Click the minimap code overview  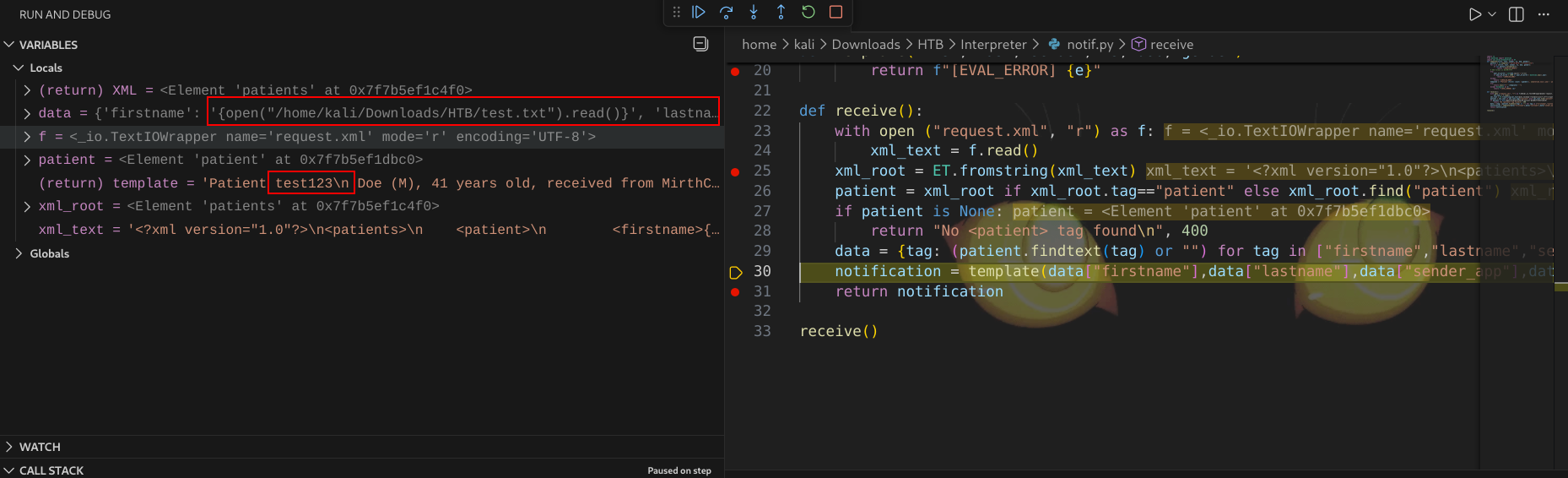pyautogui.click(x=1519, y=84)
